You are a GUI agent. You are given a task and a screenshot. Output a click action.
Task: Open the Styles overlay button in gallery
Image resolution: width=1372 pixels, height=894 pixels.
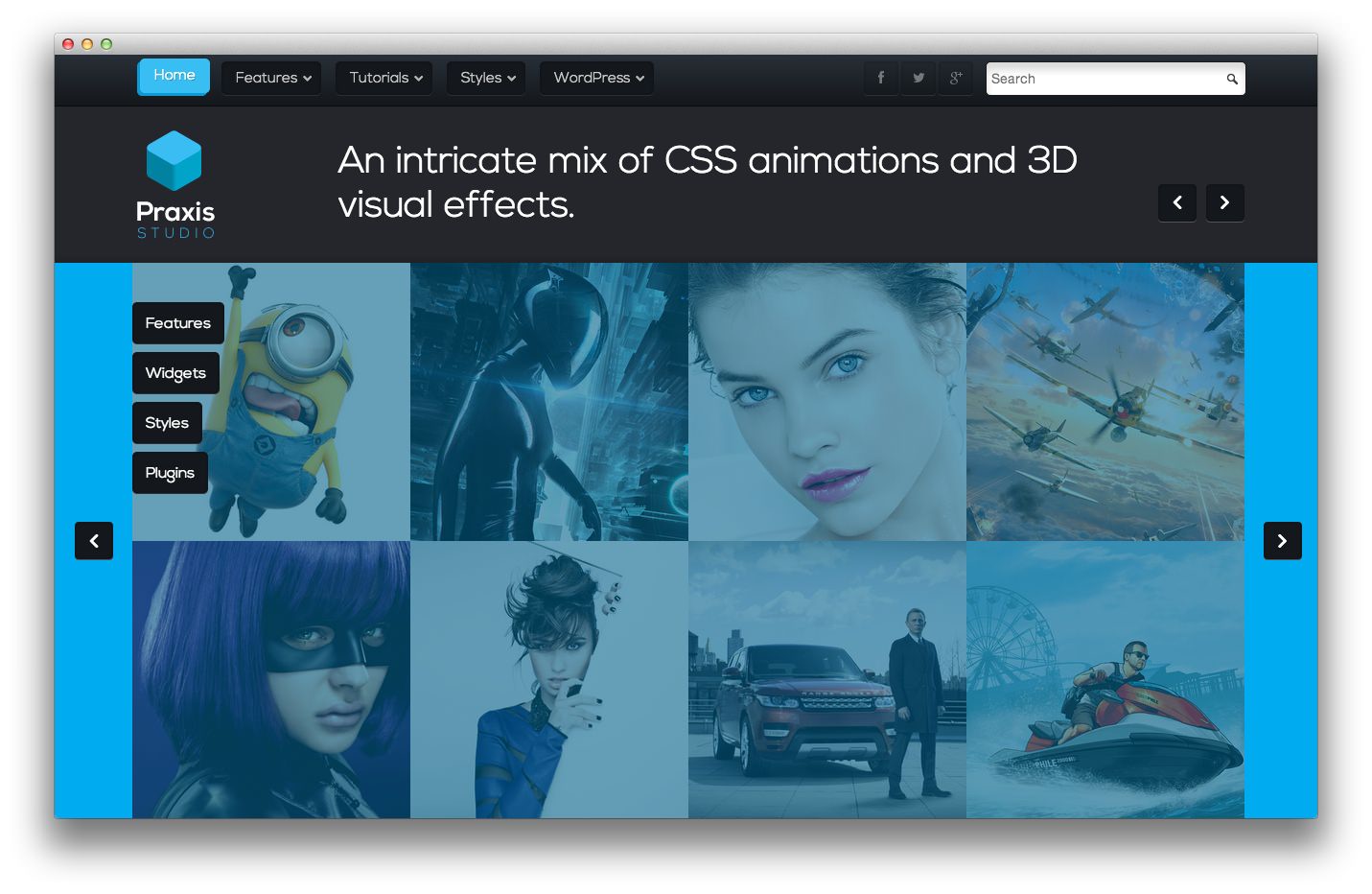pos(168,423)
